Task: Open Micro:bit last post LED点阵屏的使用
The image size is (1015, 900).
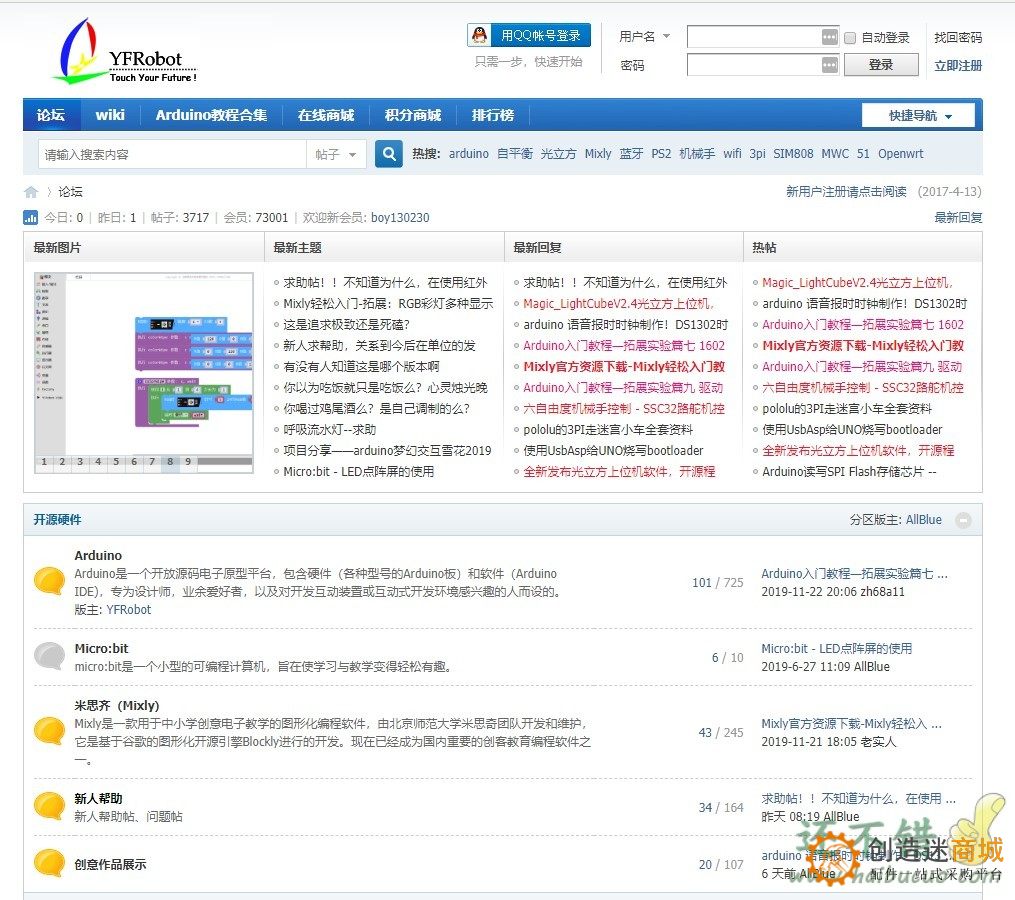Action: 836,648
